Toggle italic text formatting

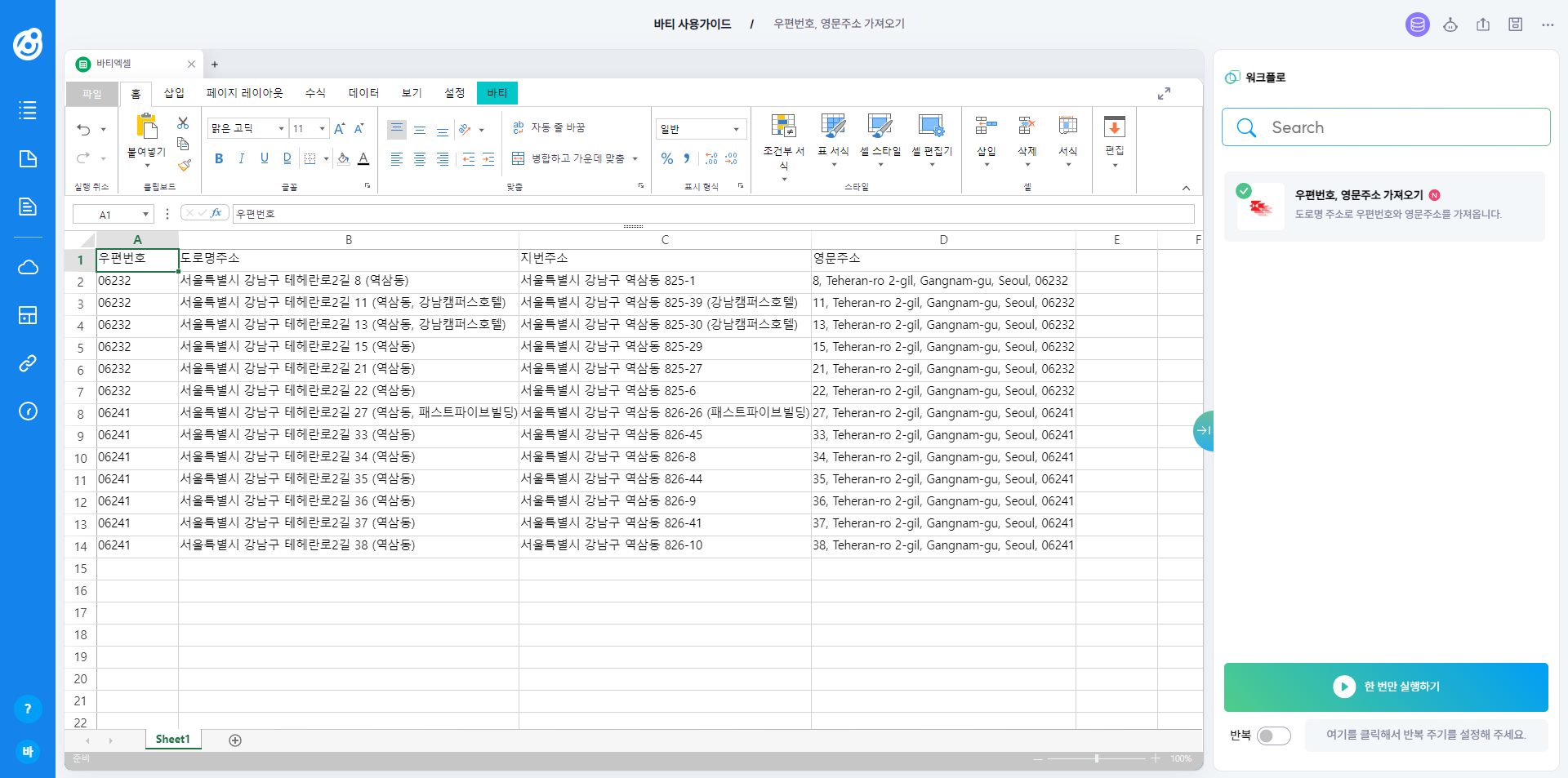242,158
